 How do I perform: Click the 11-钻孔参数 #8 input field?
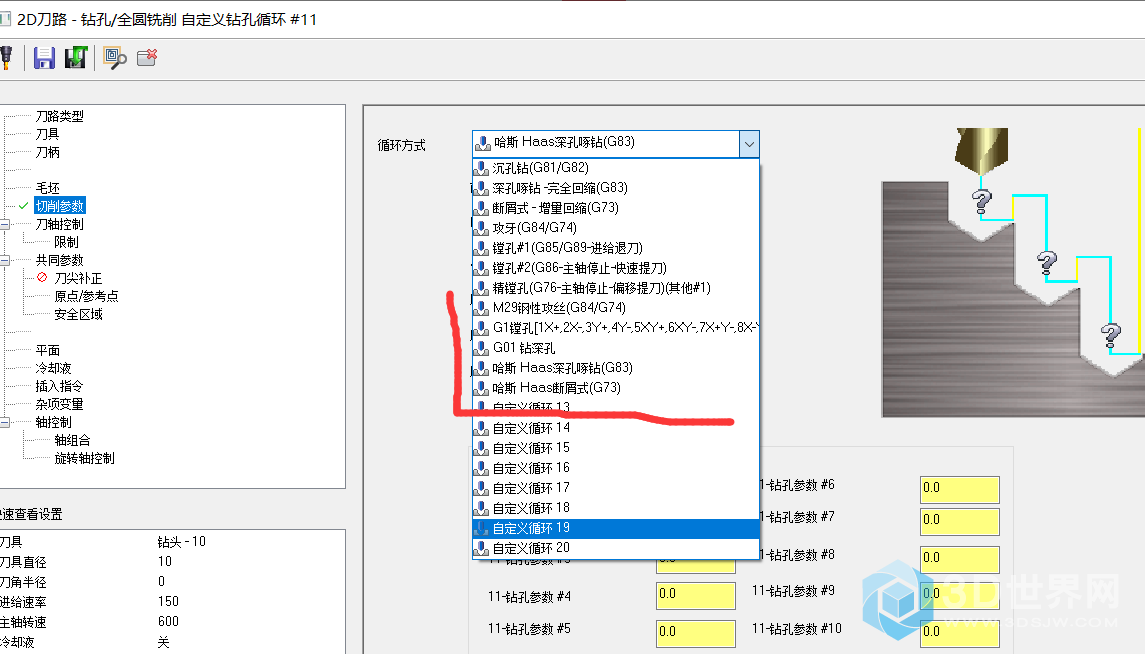click(960, 559)
